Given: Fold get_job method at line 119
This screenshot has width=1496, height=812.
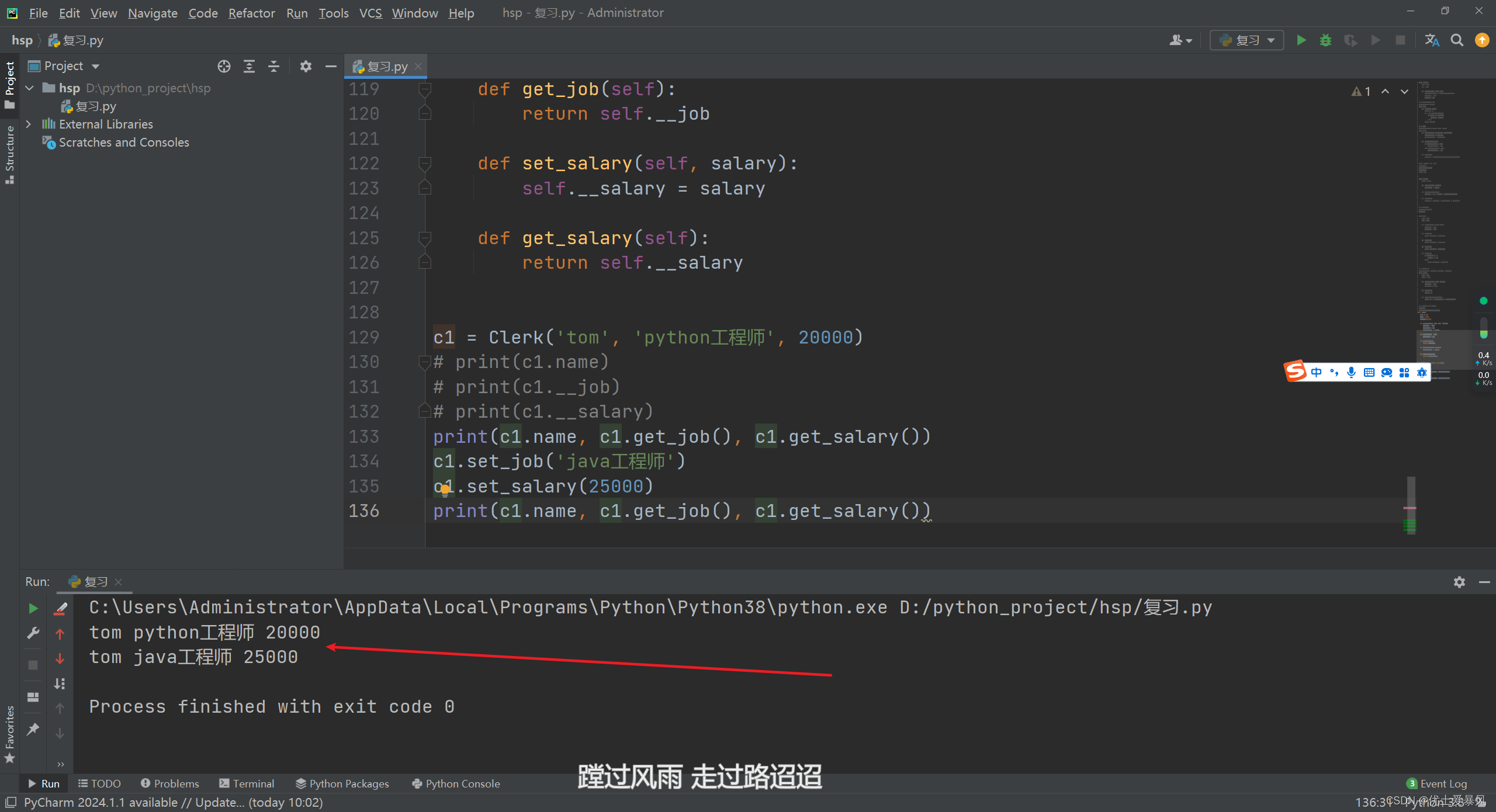Looking at the screenshot, I should pyautogui.click(x=425, y=89).
